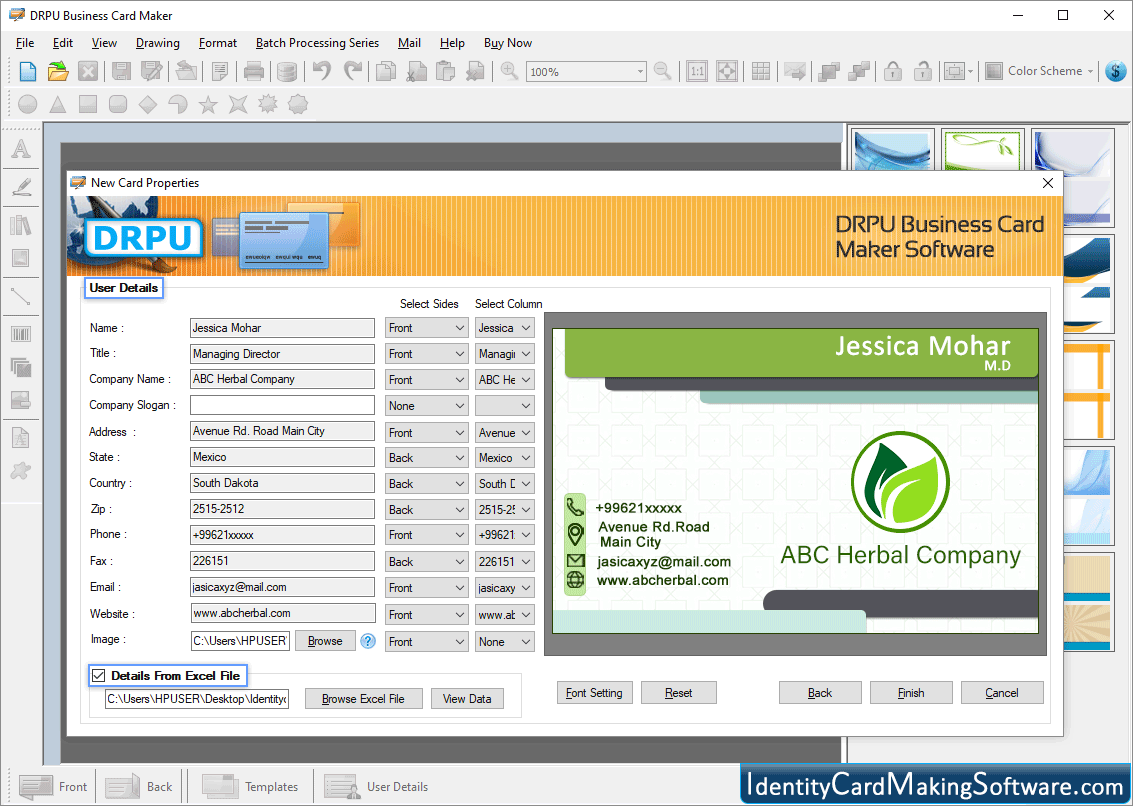The image size is (1133, 806).
Task: Click the New document icon in the toolbar
Action: point(27,71)
